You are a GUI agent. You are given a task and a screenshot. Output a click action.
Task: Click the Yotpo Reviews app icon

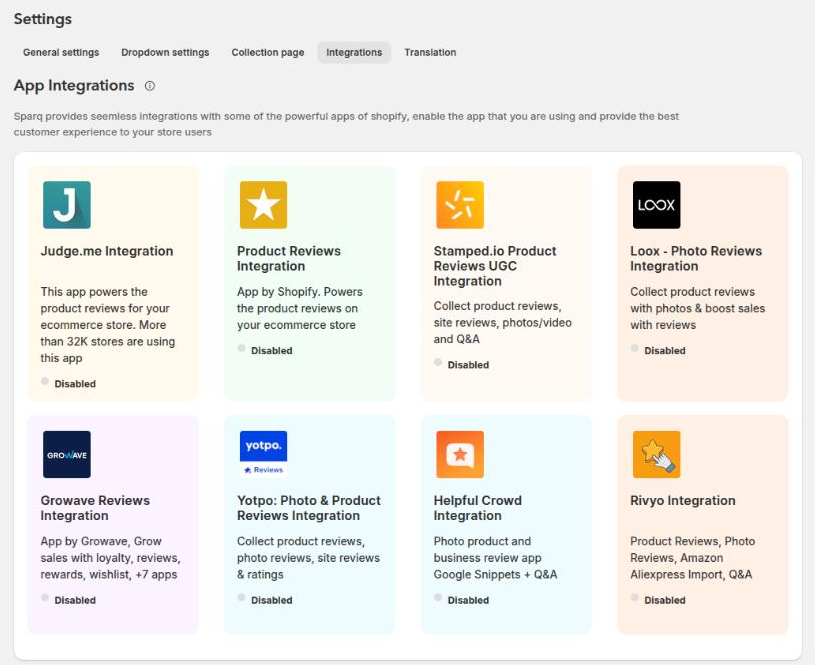[x=263, y=454]
